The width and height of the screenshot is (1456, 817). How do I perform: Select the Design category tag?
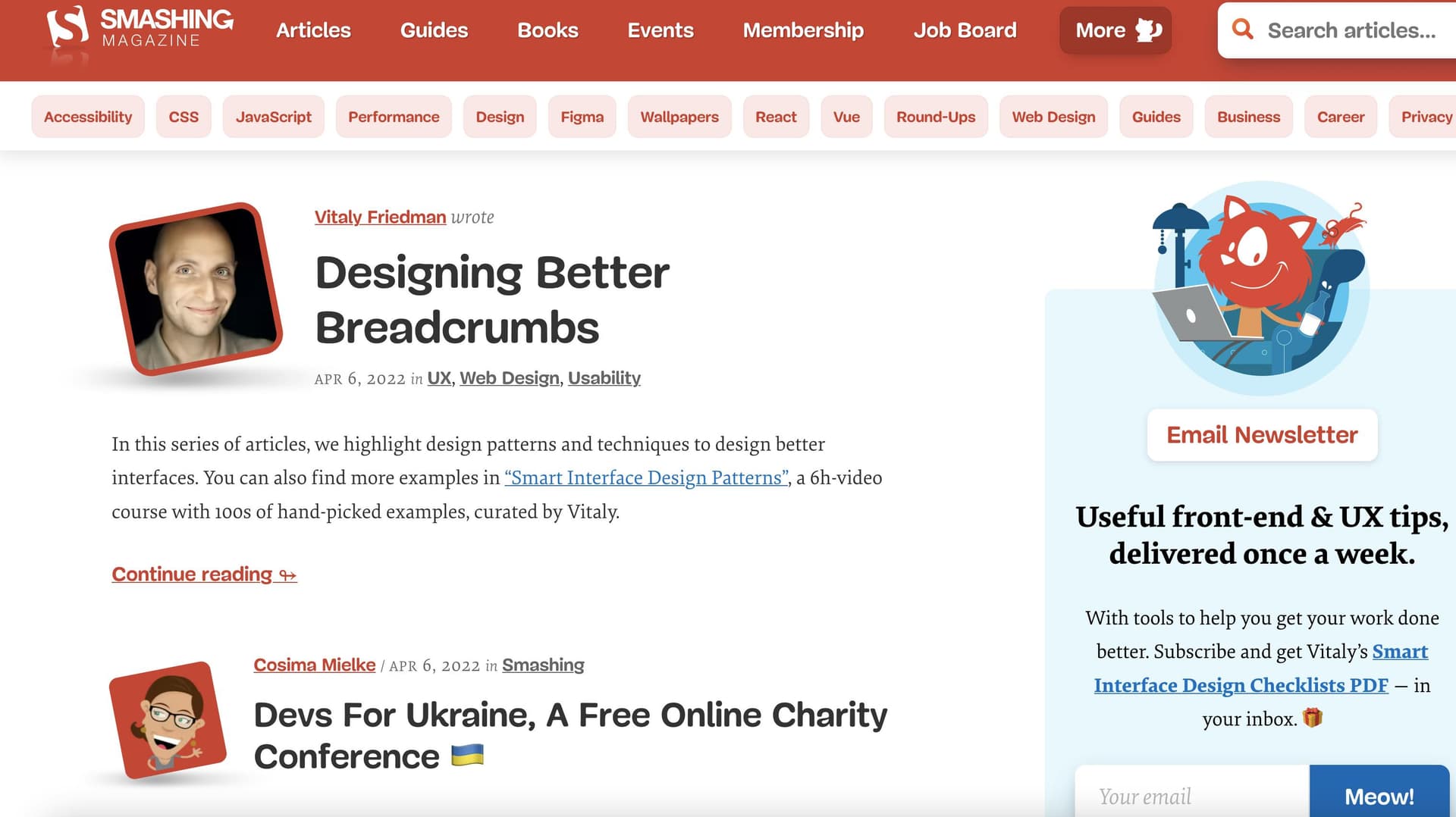pyautogui.click(x=500, y=117)
